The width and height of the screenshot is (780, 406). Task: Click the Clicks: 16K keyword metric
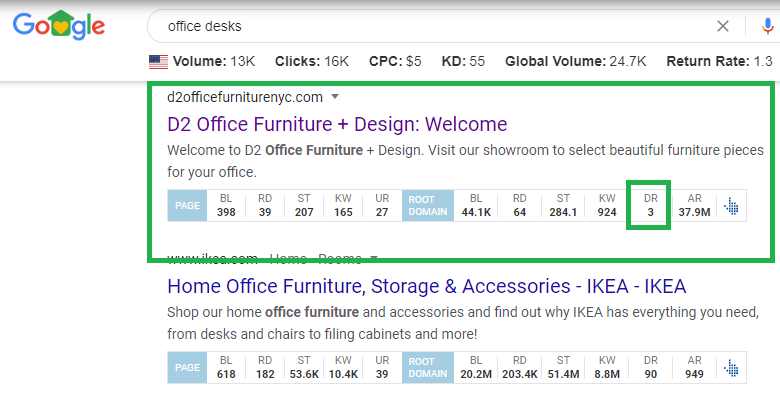(x=312, y=62)
